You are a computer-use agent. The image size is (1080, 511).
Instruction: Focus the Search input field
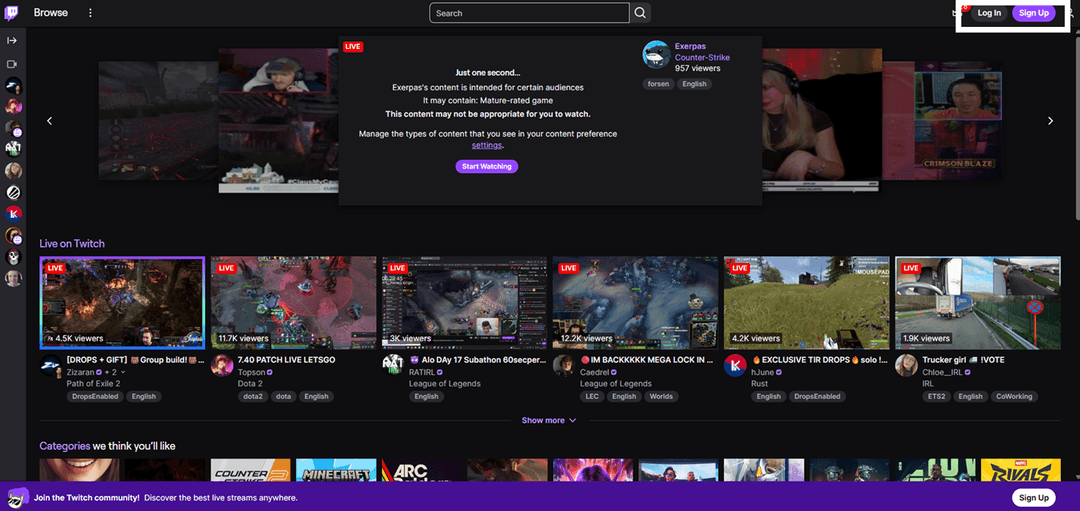click(x=529, y=13)
